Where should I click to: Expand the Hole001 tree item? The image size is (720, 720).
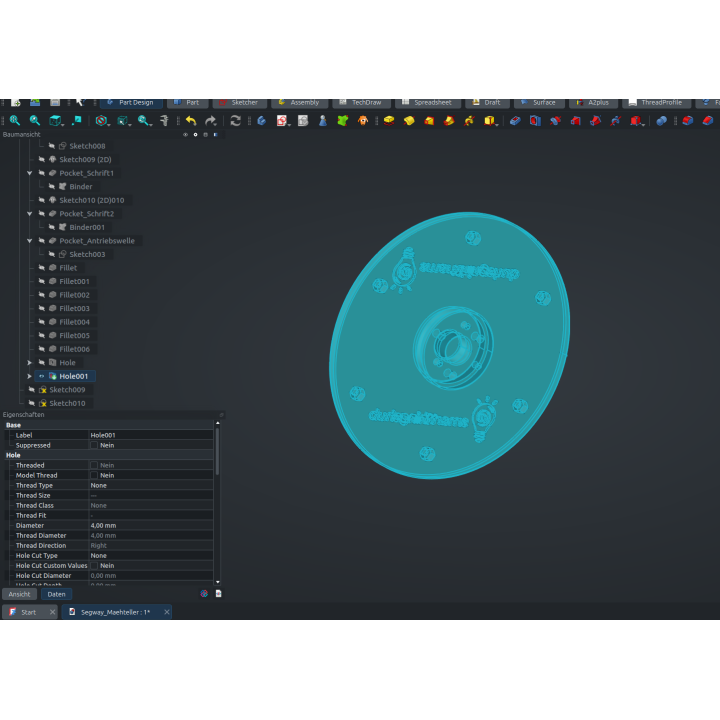pos(29,376)
